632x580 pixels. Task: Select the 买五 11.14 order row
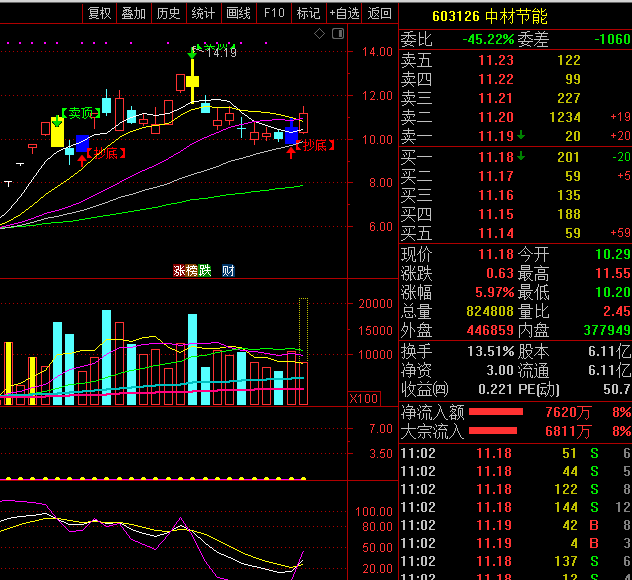516,233
